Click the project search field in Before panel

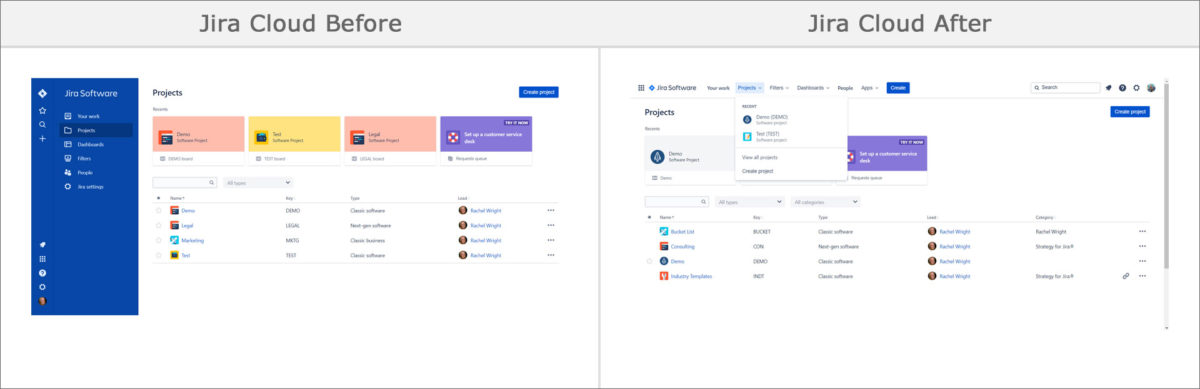(x=184, y=183)
